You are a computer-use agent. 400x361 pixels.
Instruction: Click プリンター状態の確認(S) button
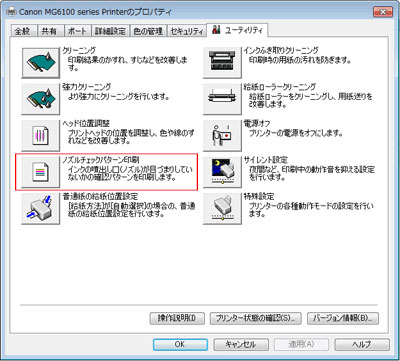256,318
